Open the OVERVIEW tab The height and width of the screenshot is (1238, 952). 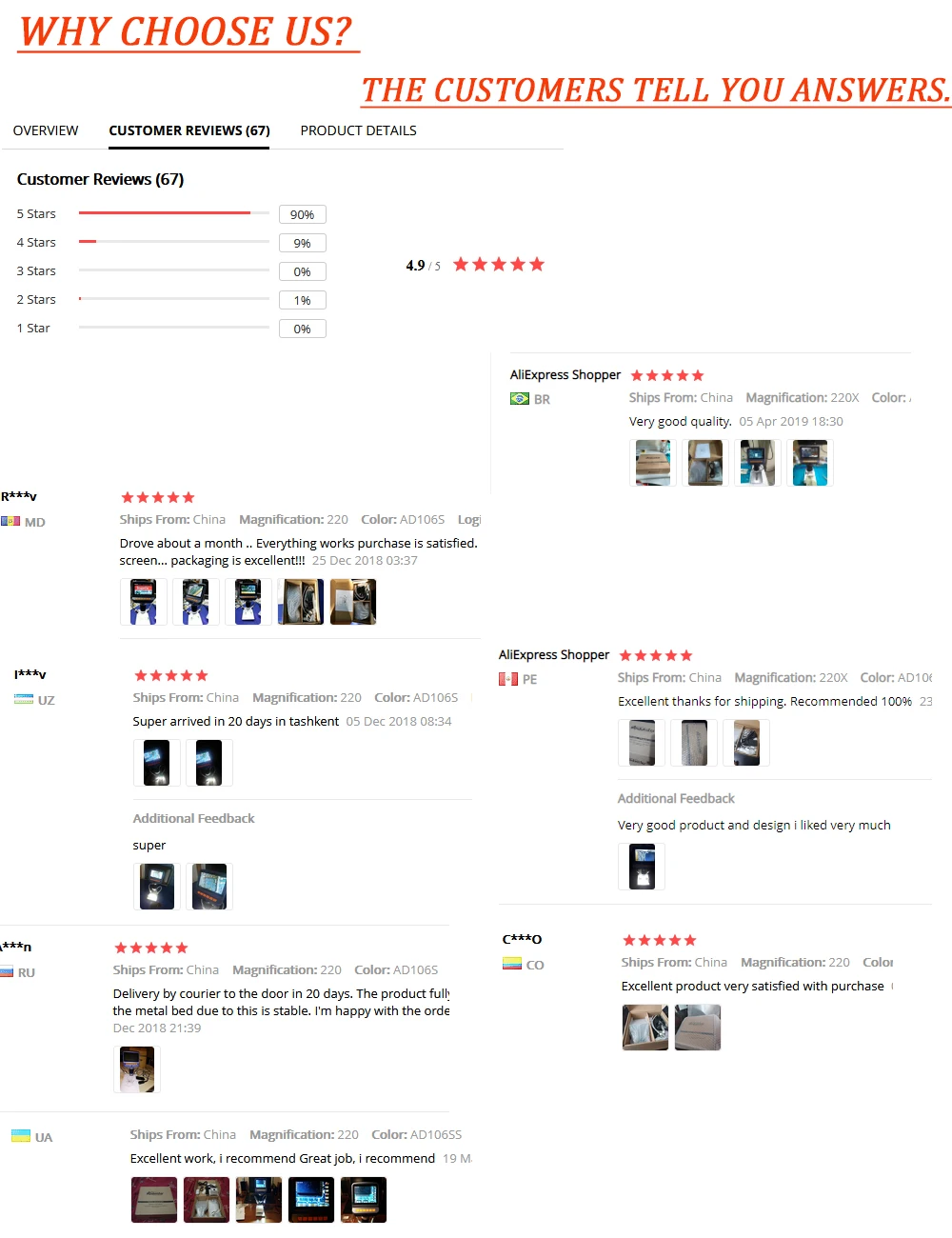[x=46, y=130]
